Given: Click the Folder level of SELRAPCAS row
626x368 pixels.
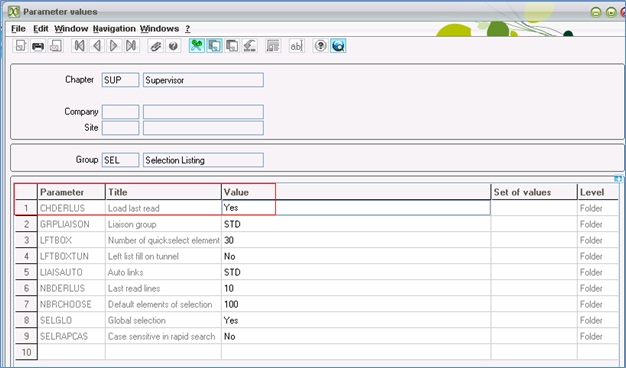Looking at the screenshot, I should click(598, 336).
